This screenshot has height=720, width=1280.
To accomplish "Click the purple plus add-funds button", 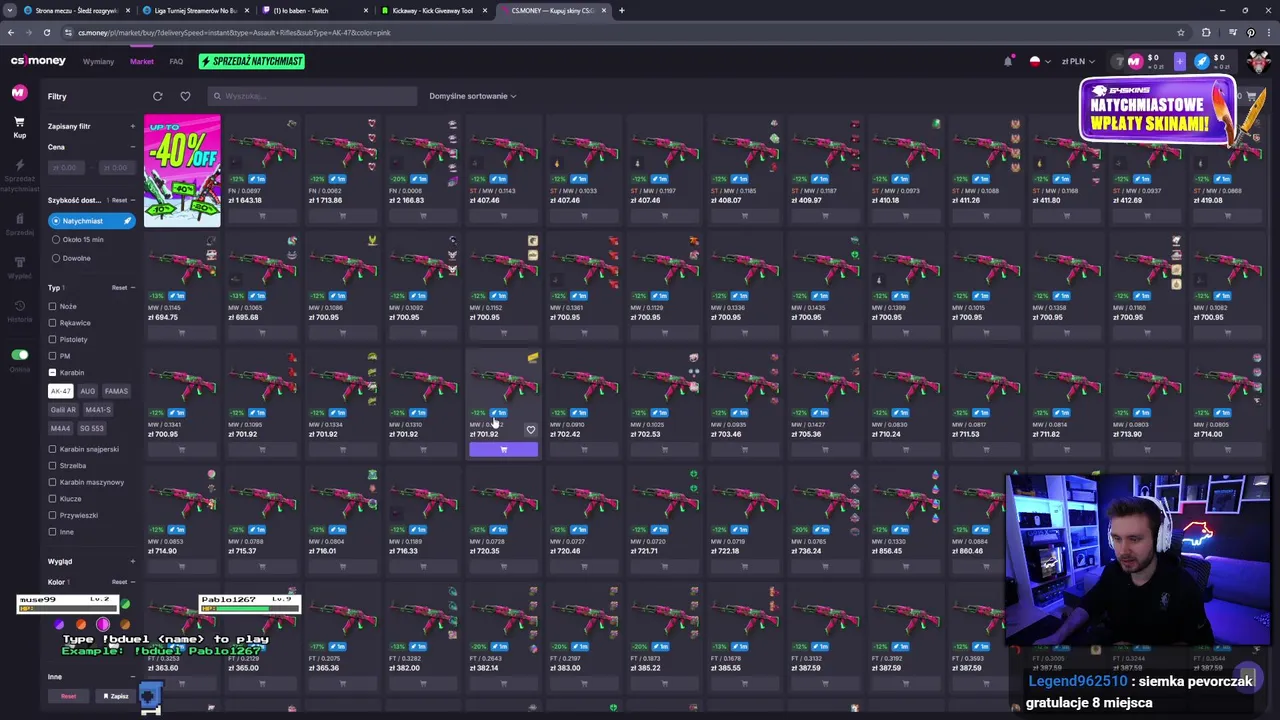I will coord(1179,61).
